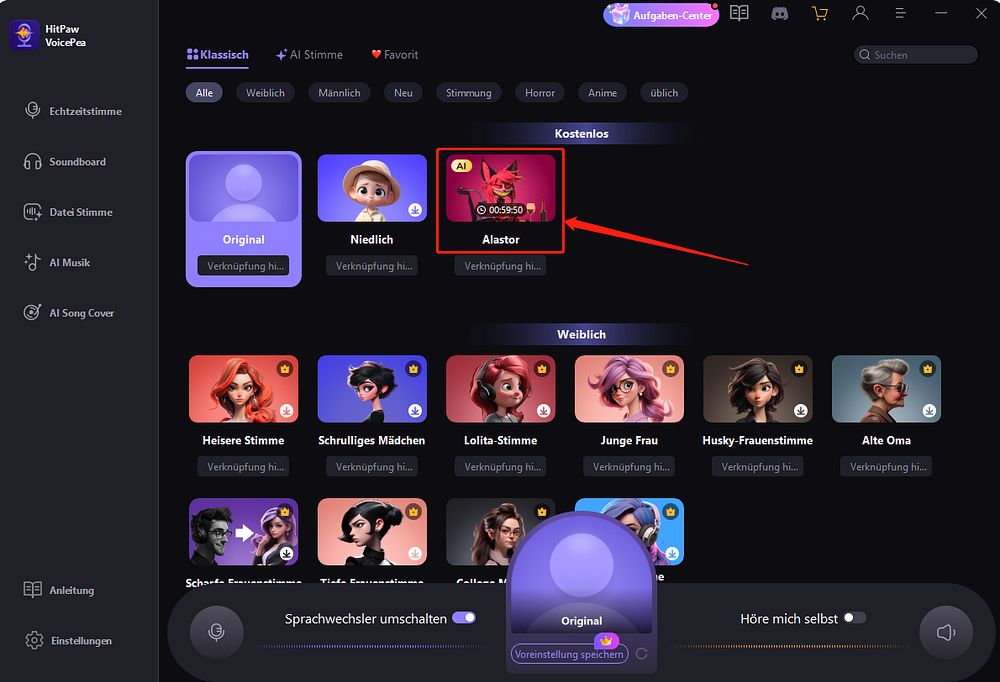Click the microphone button in bottom bar
This screenshot has height=682, width=1000.
coord(217,632)
